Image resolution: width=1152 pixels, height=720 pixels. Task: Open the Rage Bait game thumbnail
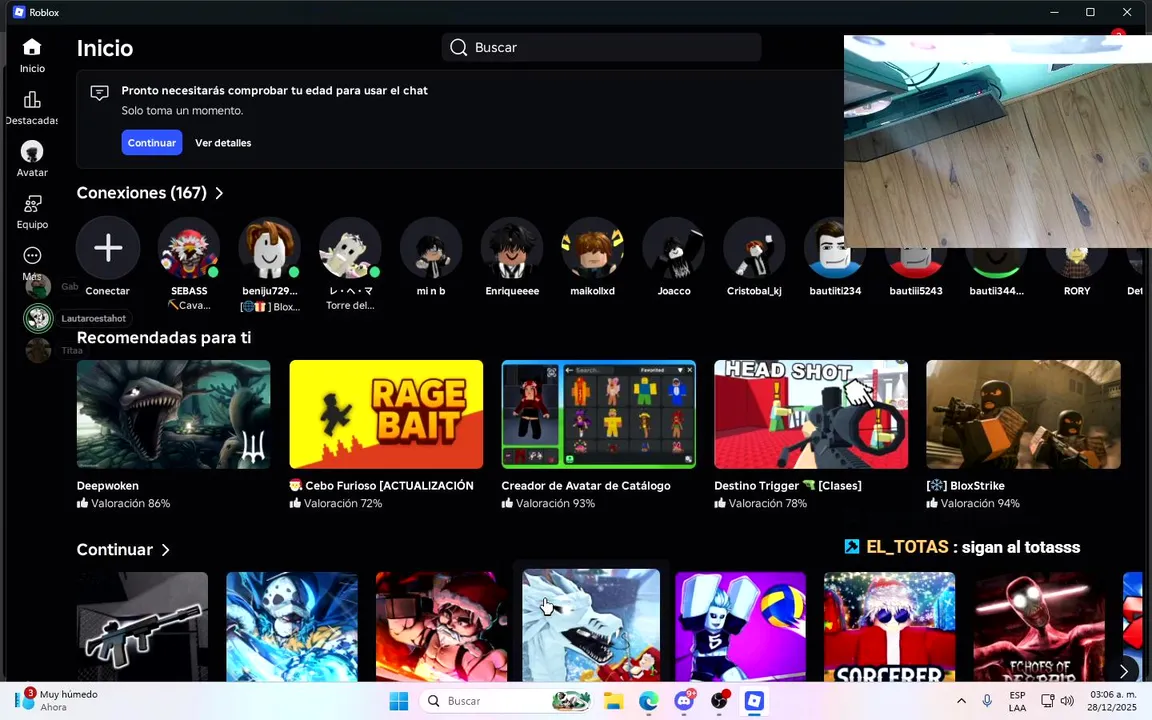(x=386, y=414)
